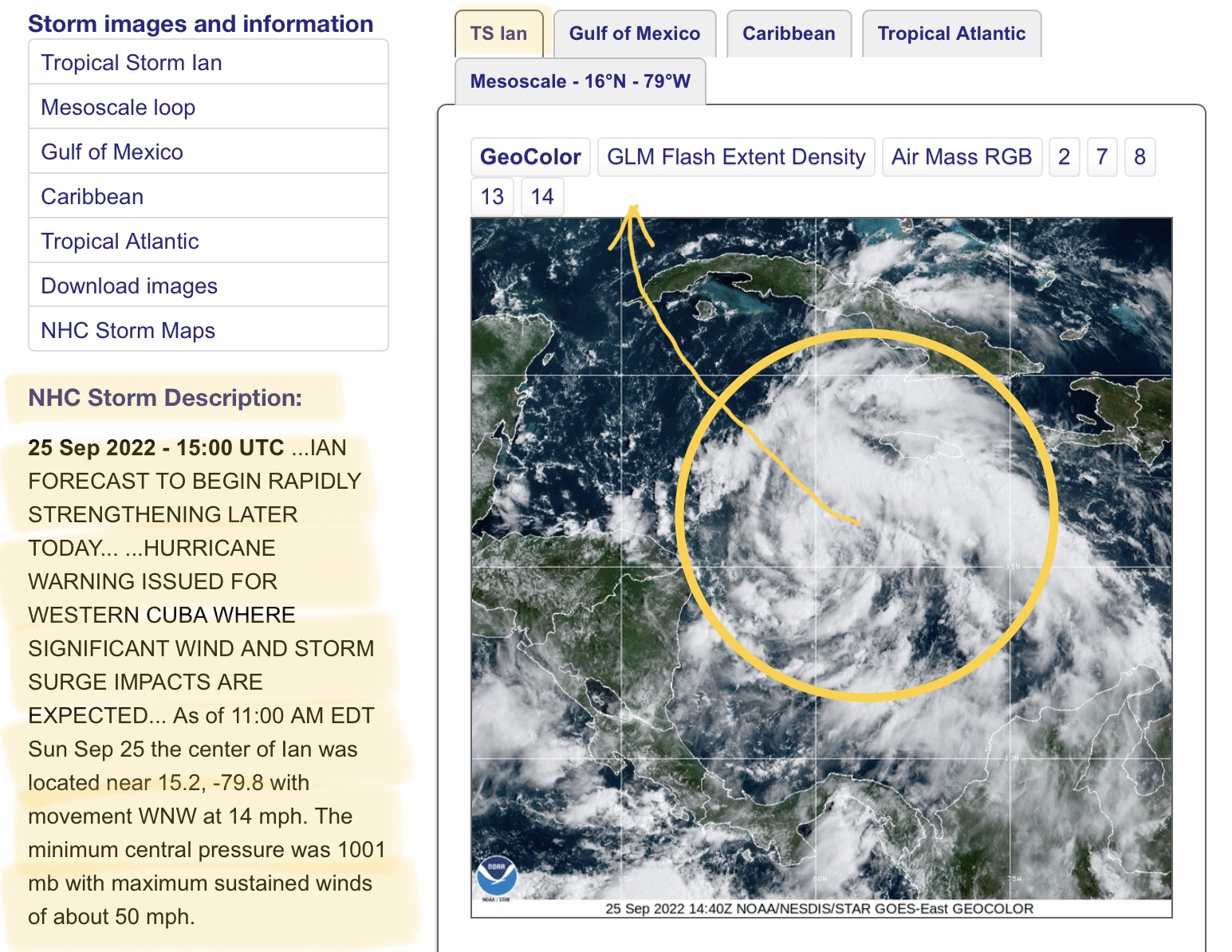Click the 25 Sep 2022 - 15:00 UTC timestamp
1232x952 pixels.
(156, 448)
